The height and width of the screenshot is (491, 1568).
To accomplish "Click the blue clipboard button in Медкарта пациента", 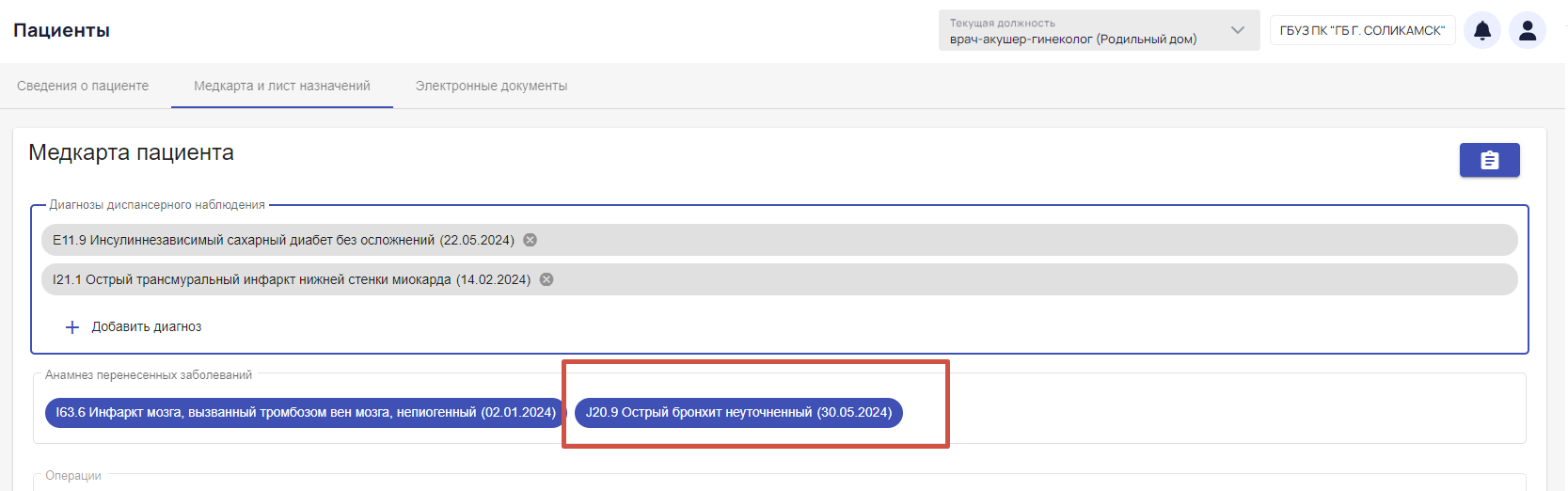I will coord(1490,160).
